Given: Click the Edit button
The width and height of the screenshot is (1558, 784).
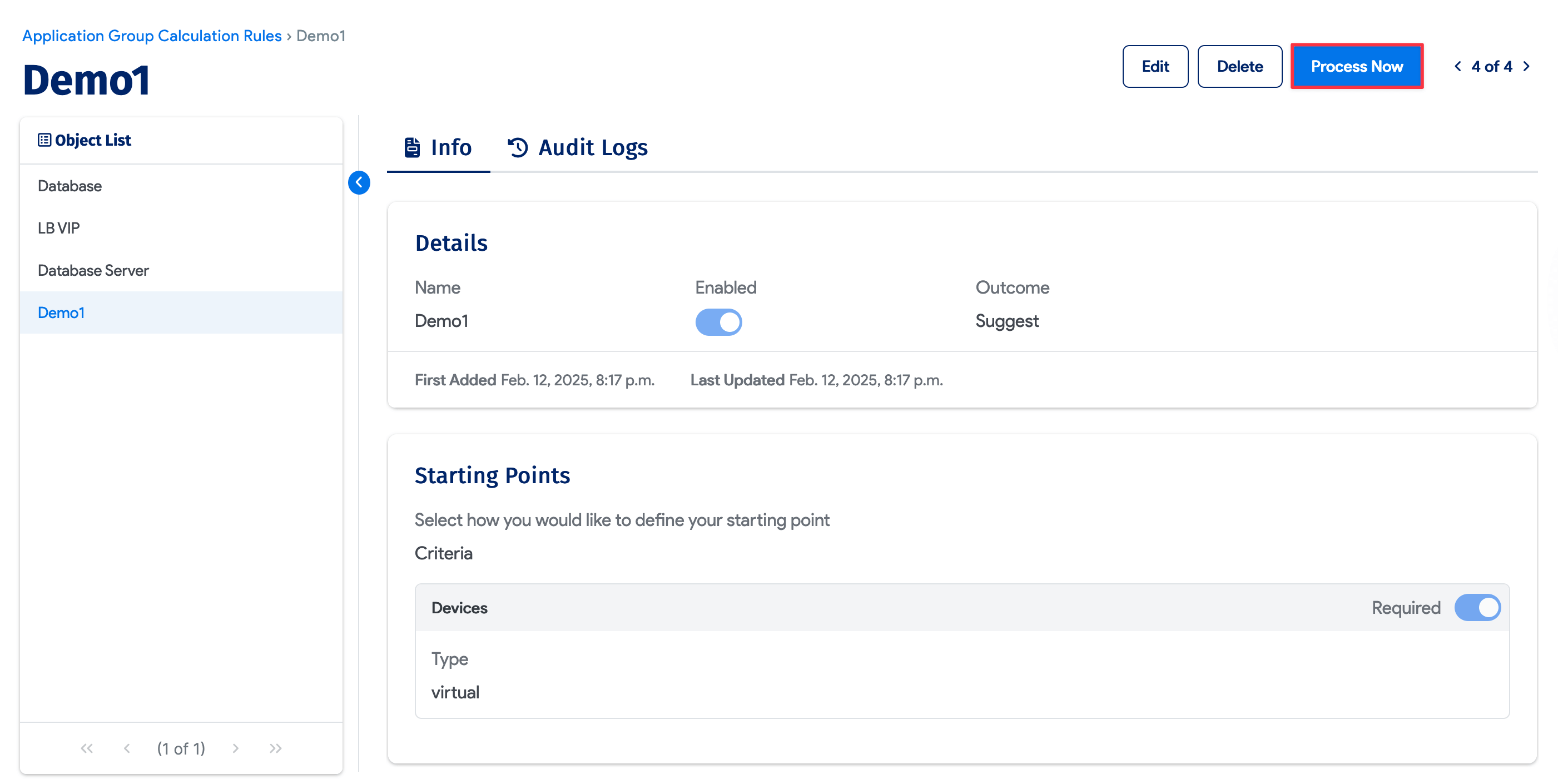Looking at the screenshot, I should click(1154, 67).
